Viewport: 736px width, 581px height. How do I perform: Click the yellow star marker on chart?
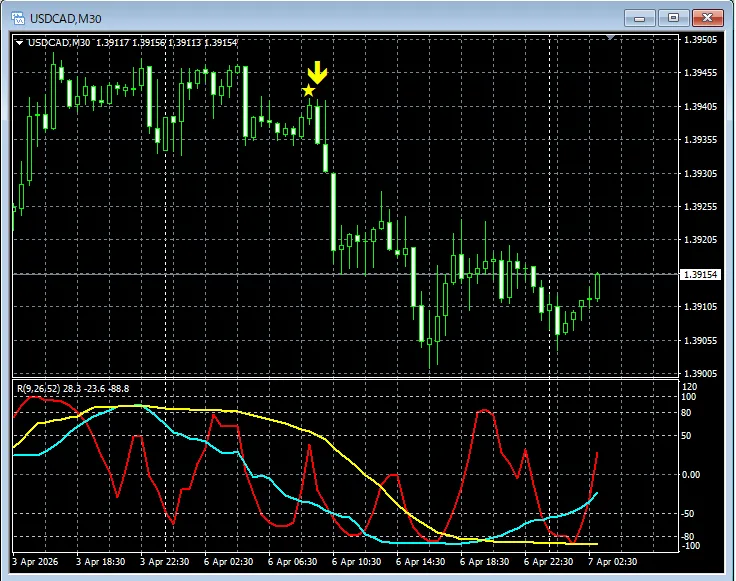click(x=308, y=91)
